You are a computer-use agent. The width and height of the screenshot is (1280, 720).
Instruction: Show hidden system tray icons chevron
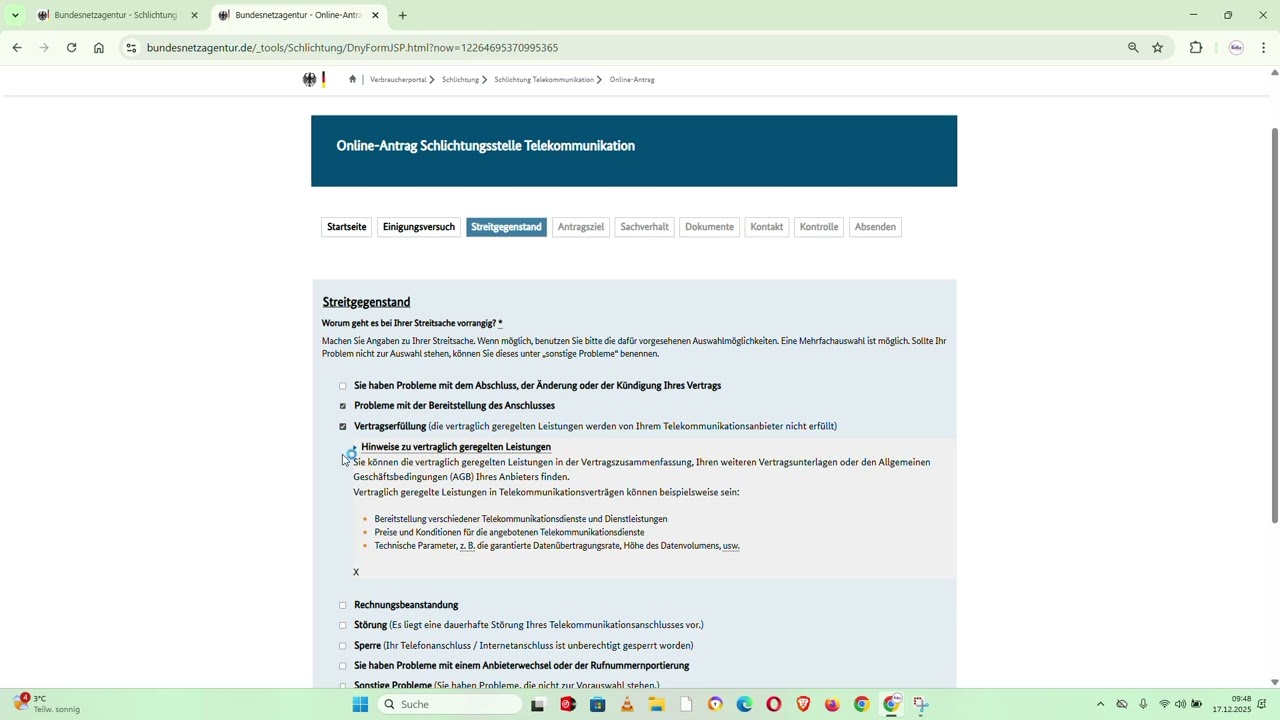pyautogui.click(x=1100, y=705)
